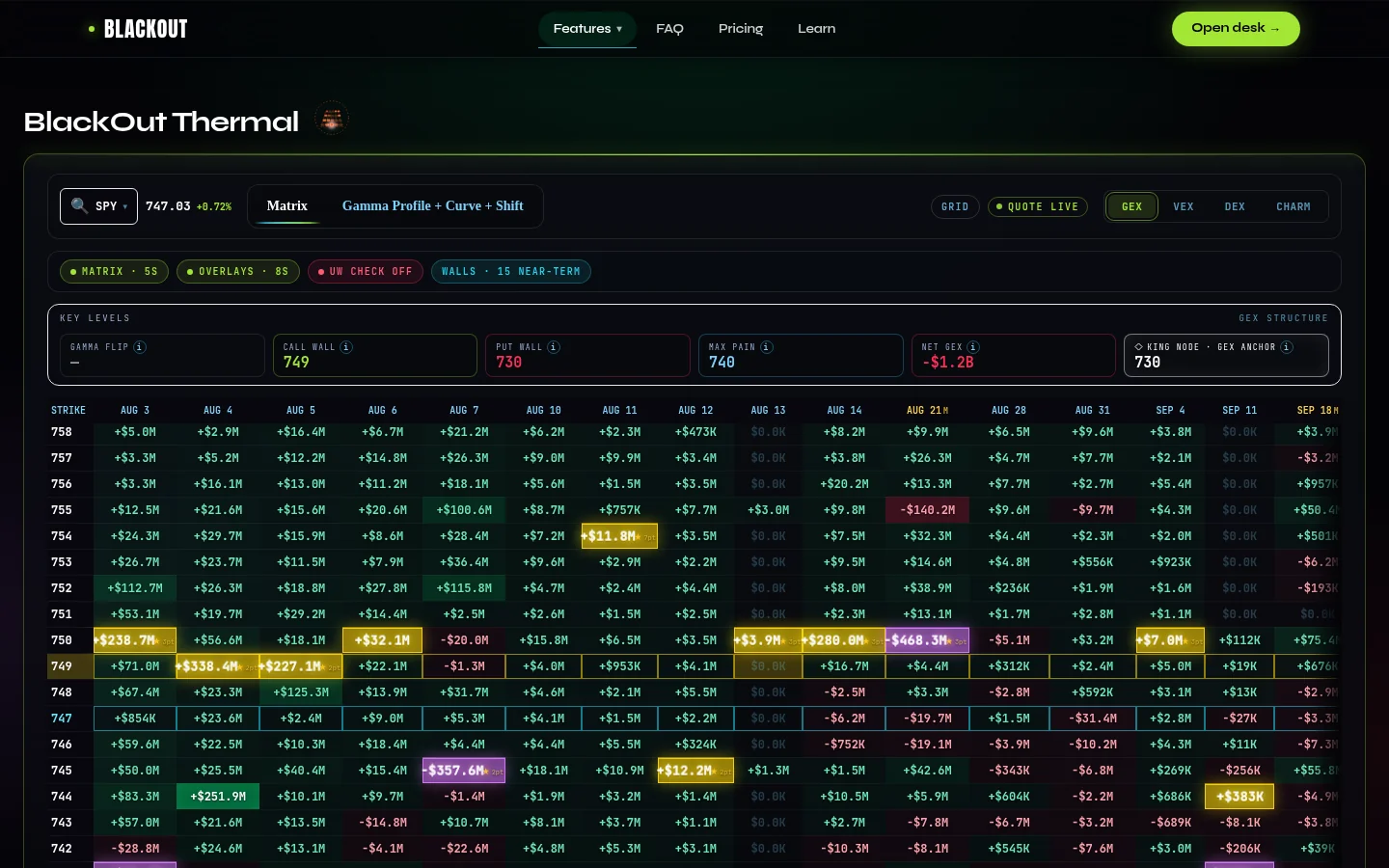
Task: Open the FAQ nav item
Action: [x=669, y=29]
